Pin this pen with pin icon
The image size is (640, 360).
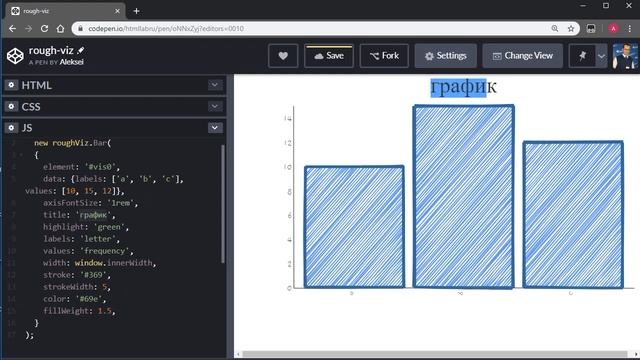coord(582,56)
